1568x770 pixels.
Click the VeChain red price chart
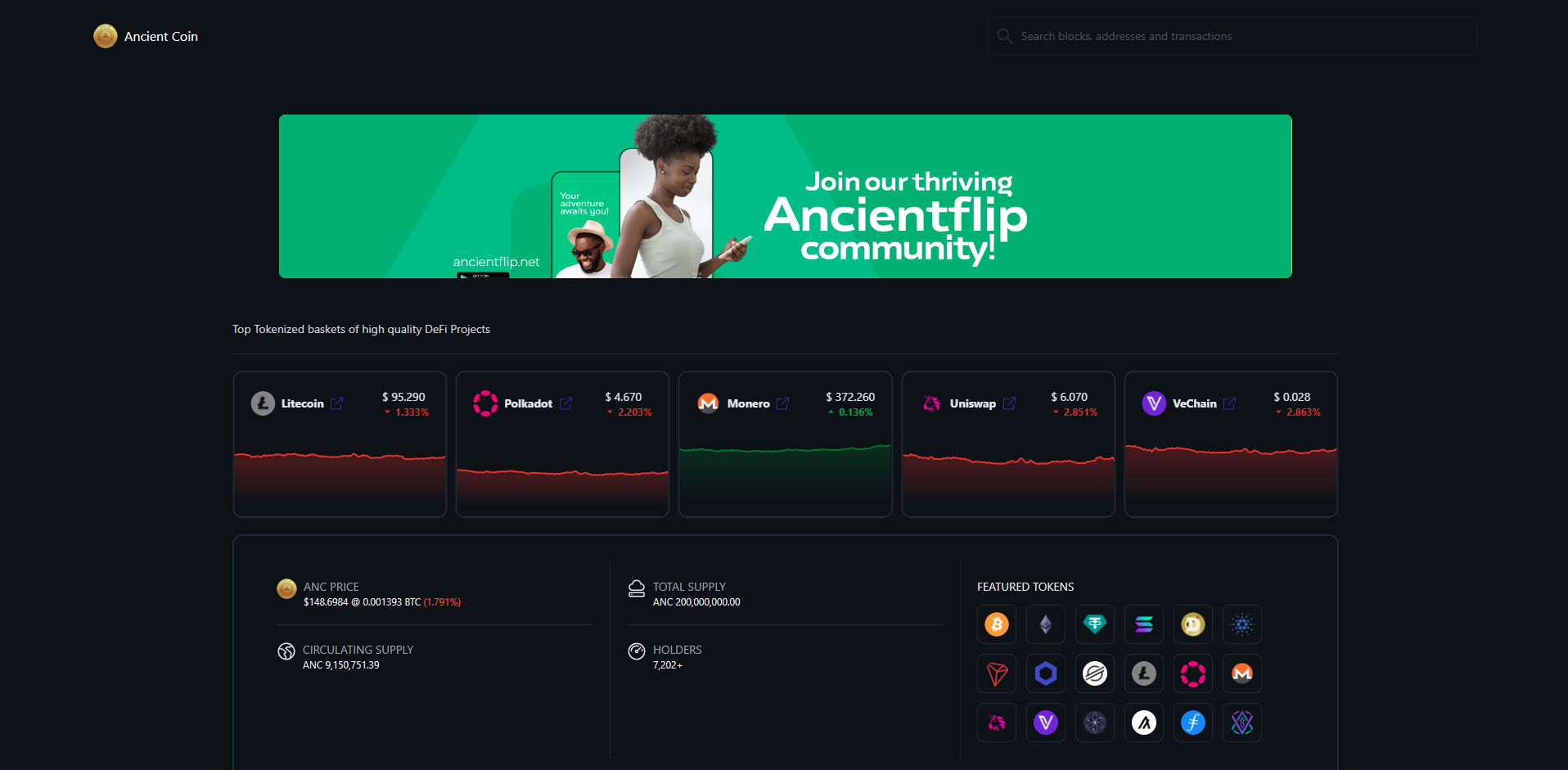pyautogui.click(x=1231, y=480)
